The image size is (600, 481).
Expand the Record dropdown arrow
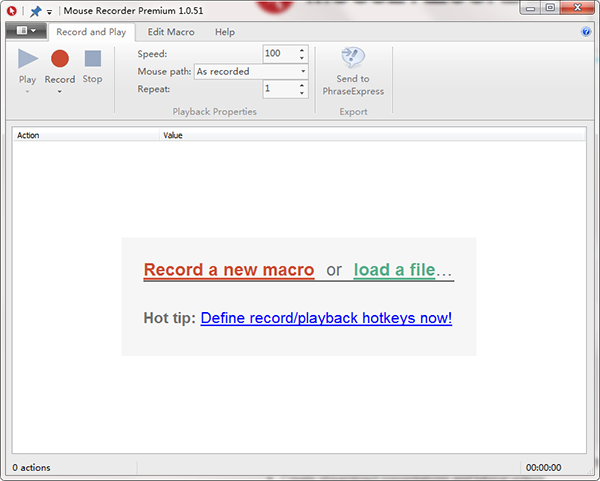[60, 92]
